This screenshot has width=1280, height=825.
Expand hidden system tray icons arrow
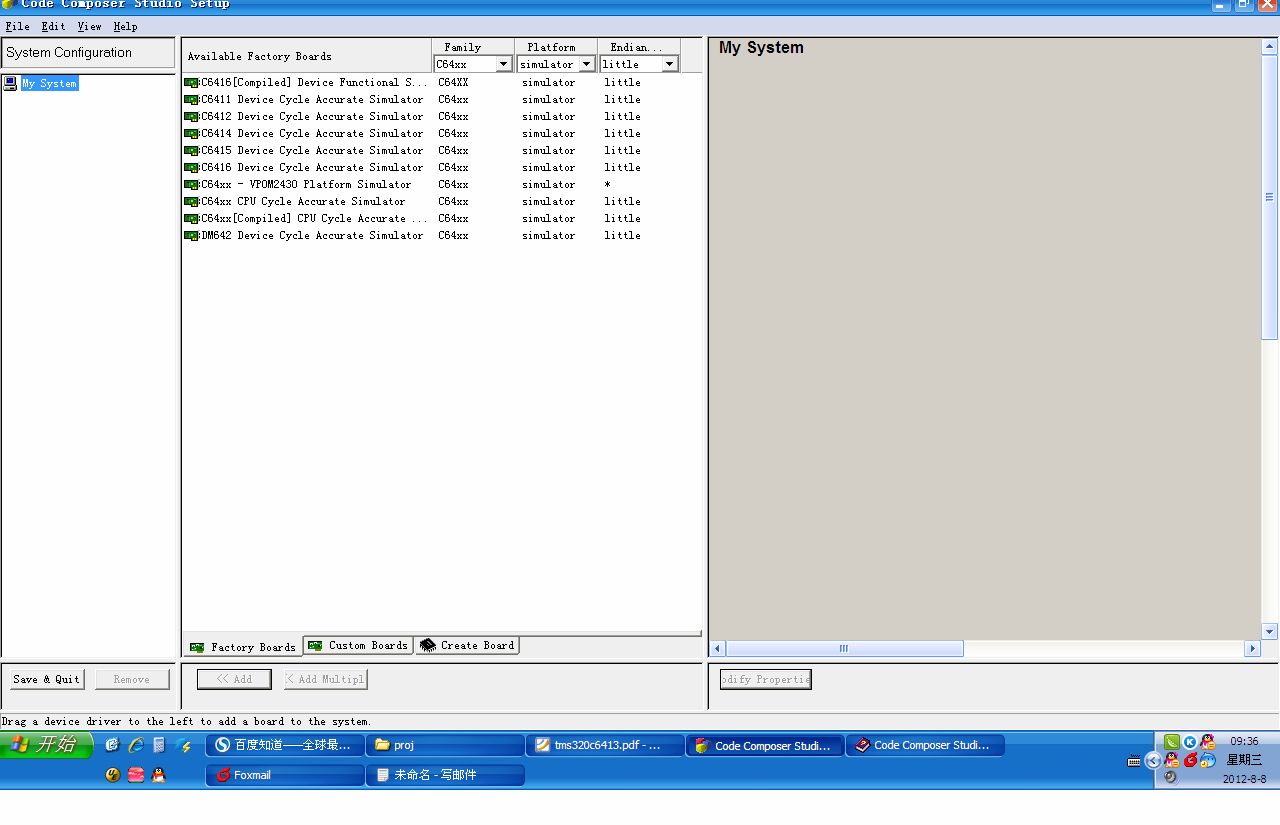(1153, 761)
